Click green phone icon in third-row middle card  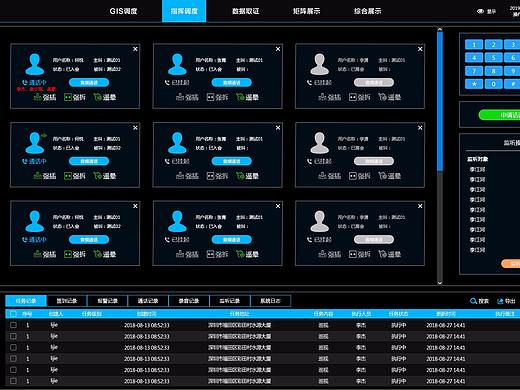coord(240,254)
